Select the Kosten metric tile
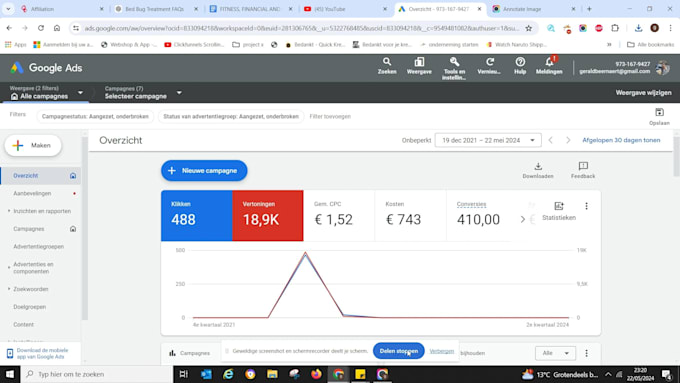 [x=410, y=216]
